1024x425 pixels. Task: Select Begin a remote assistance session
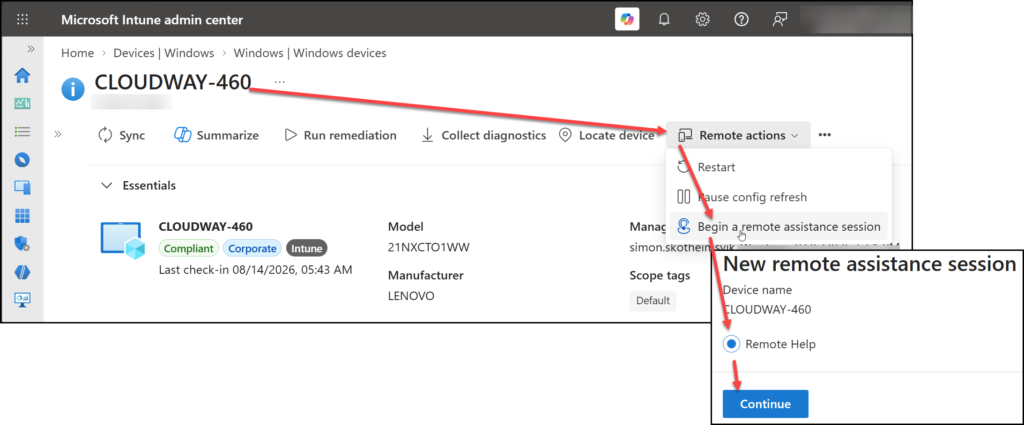(x=778, y=227)
